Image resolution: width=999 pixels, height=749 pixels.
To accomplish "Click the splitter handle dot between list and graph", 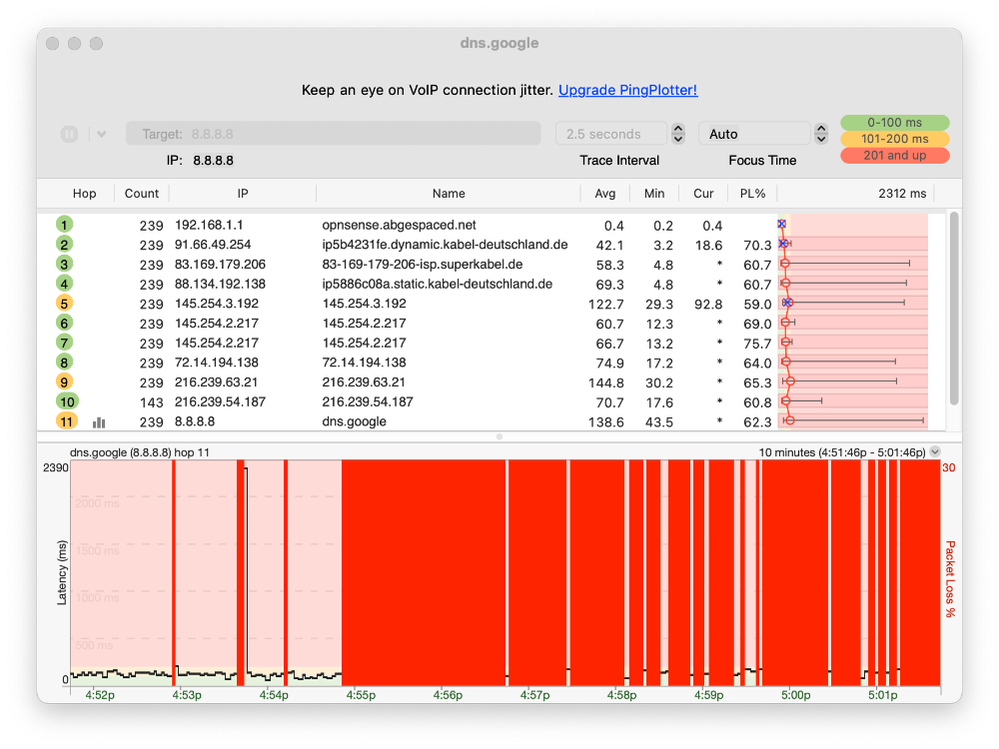I will pos(500,437).
